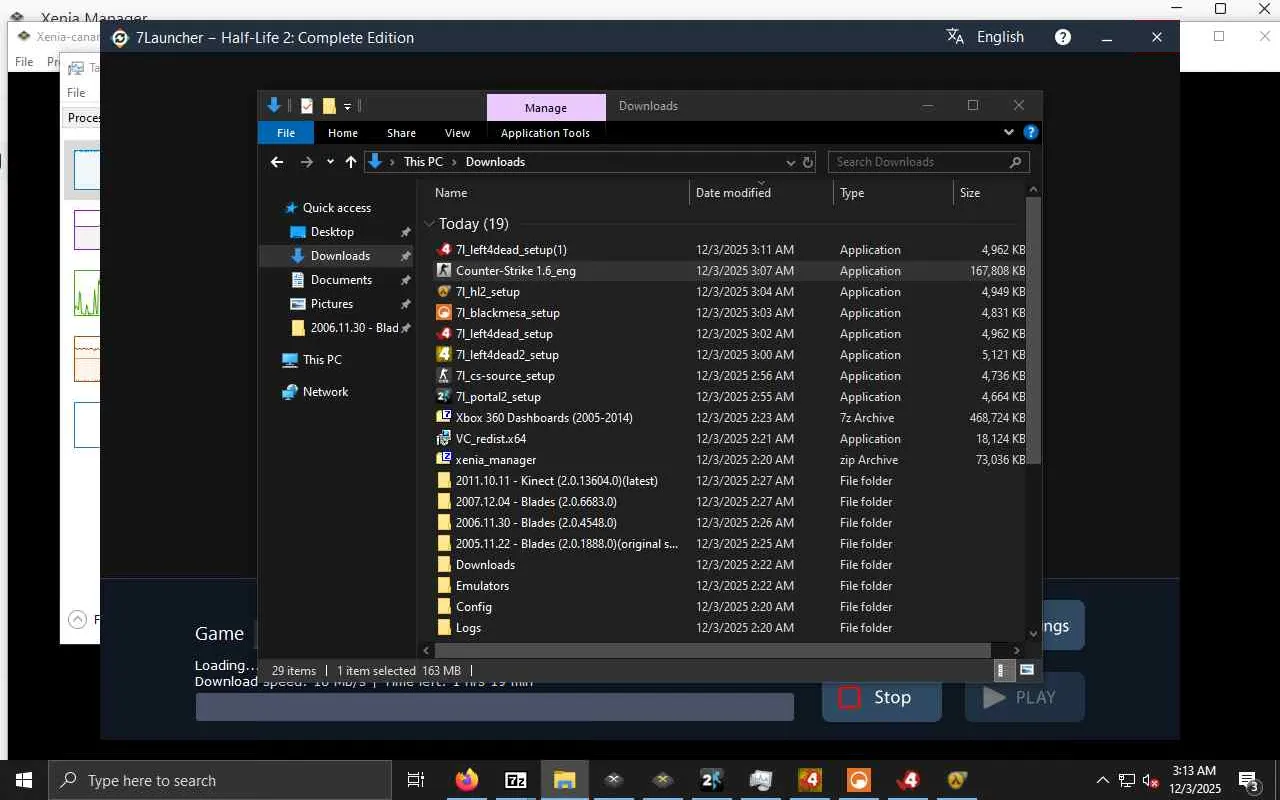Open Documents in the navigation pane
This screenshot has height=800, width=1280.
341,280
